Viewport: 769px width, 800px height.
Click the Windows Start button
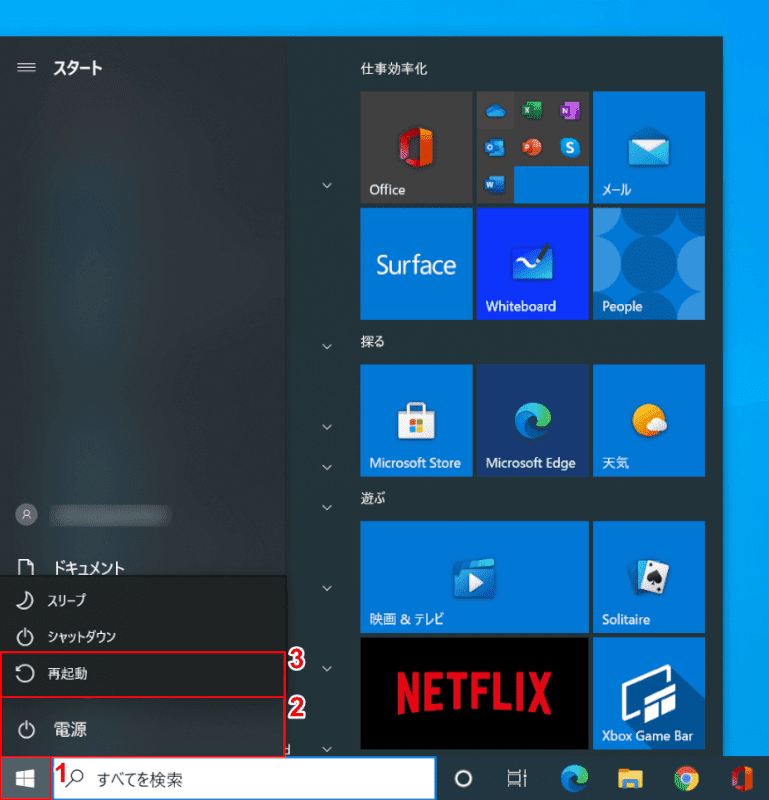point(25,779)
